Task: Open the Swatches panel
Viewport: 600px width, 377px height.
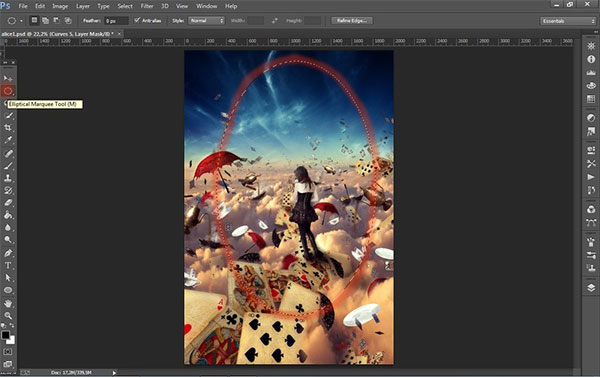Action: click(x=591, y=99)
